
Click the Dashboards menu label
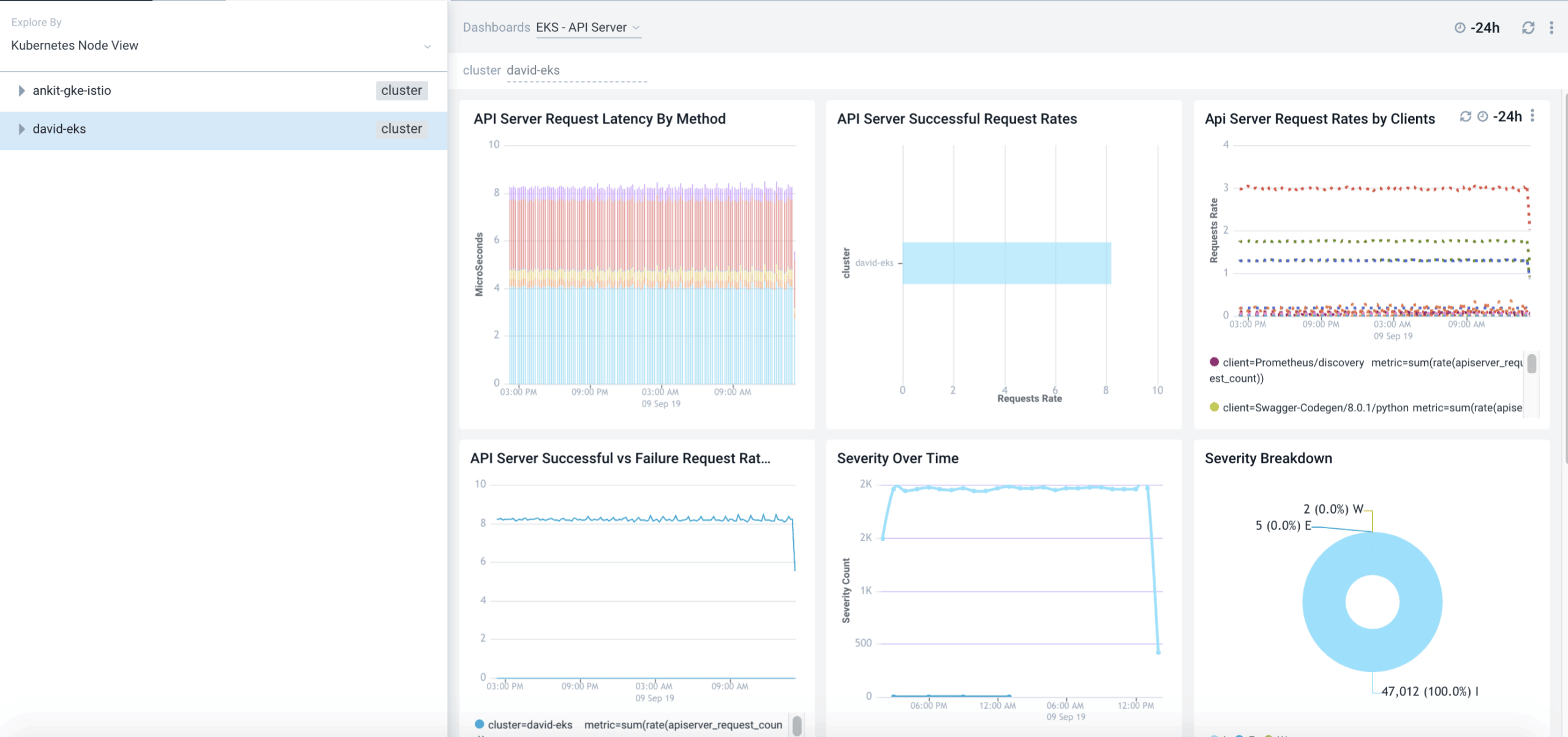point(497,28)
